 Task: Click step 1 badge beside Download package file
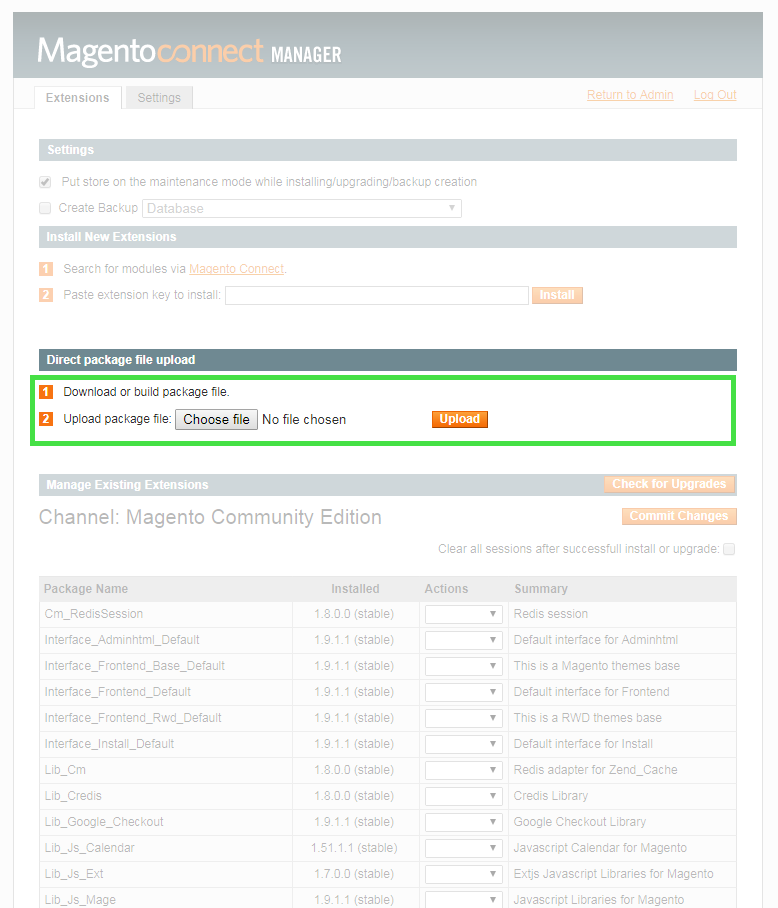click(46, 392)
